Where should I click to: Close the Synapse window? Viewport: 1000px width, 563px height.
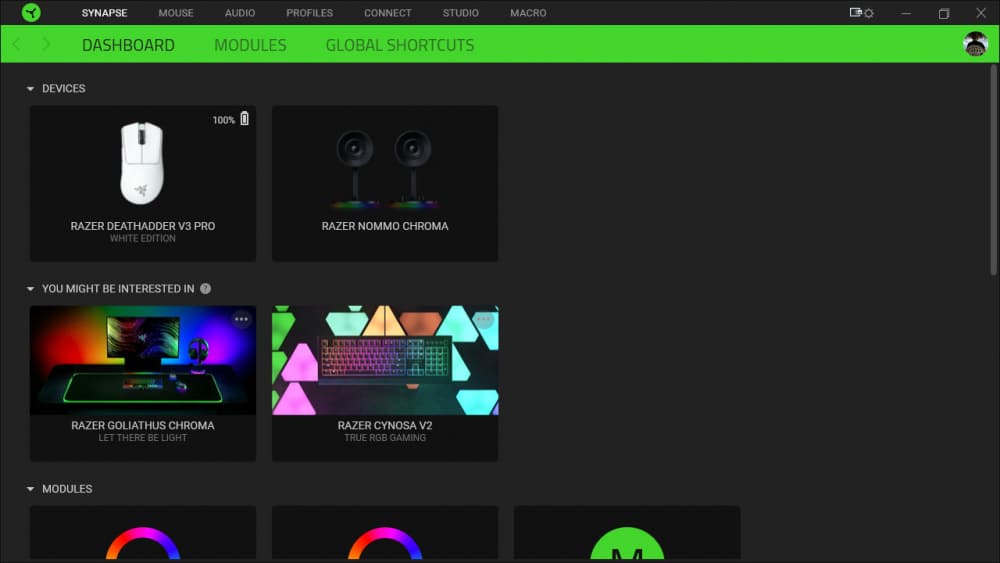coord(981,13)
